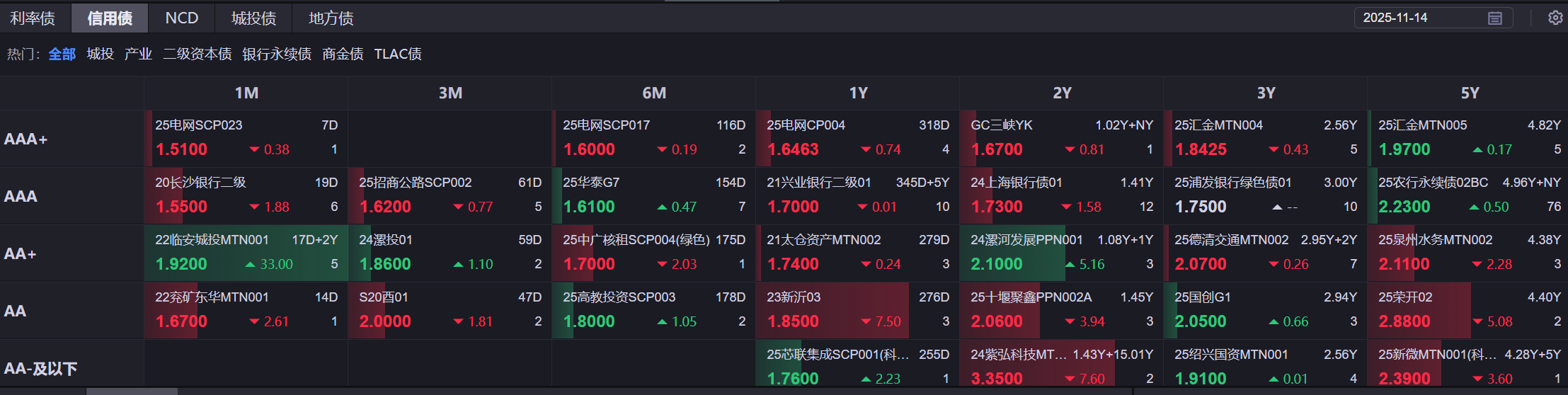1568x395 pixels.
Task: Click the green up arrow in 25汇金MTN005 cell
Action: pyautogui.click(x=1477, y=150)
